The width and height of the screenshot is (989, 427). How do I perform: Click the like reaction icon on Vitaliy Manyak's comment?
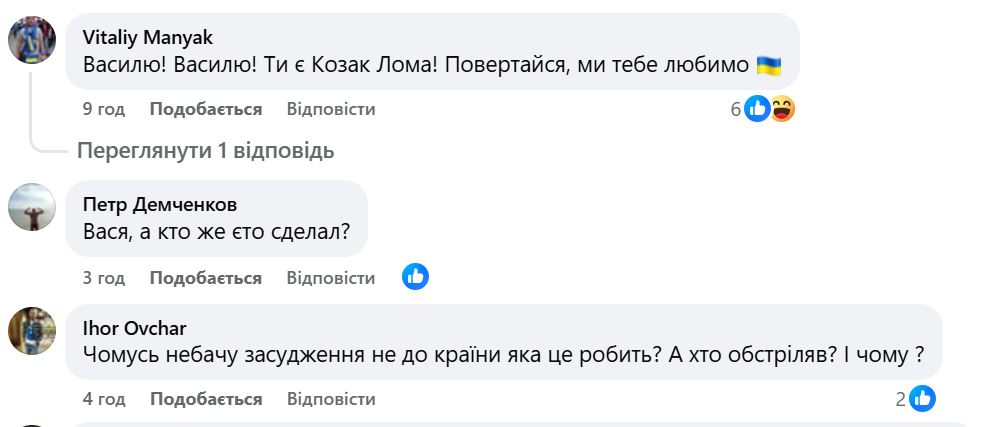pos(757,109)
